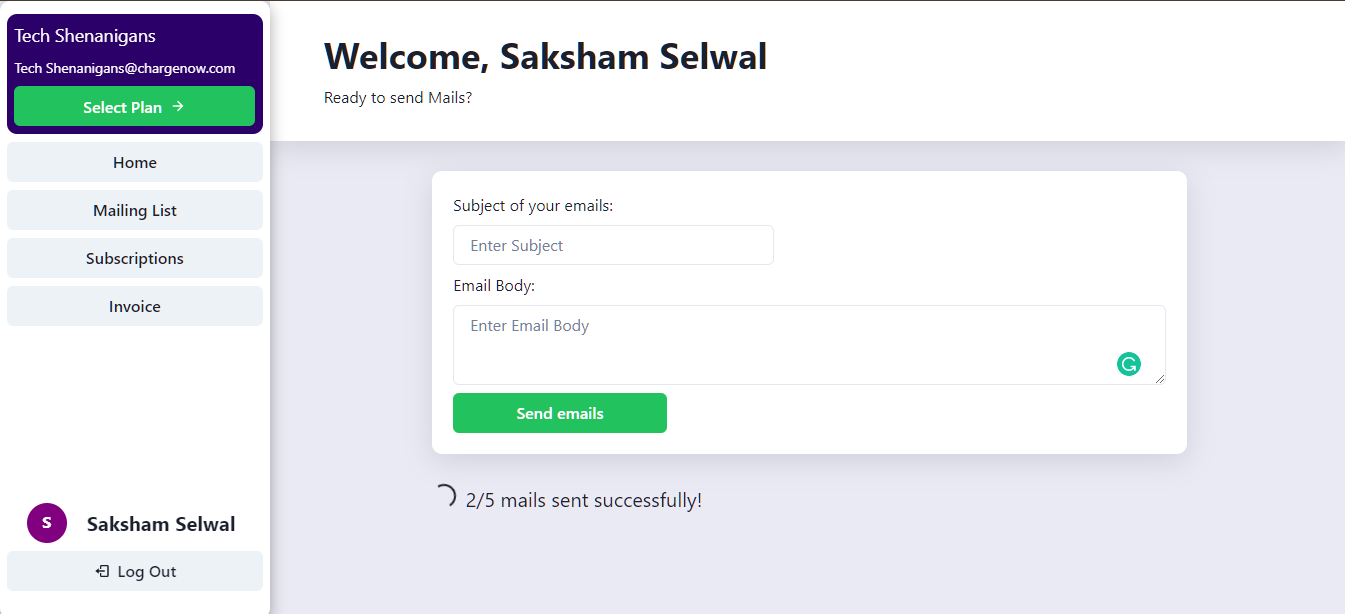This screenshot has width=1345, height=614.
Task: Click the Tech Shenanigans organization name
Action: [x=86, y=36]
